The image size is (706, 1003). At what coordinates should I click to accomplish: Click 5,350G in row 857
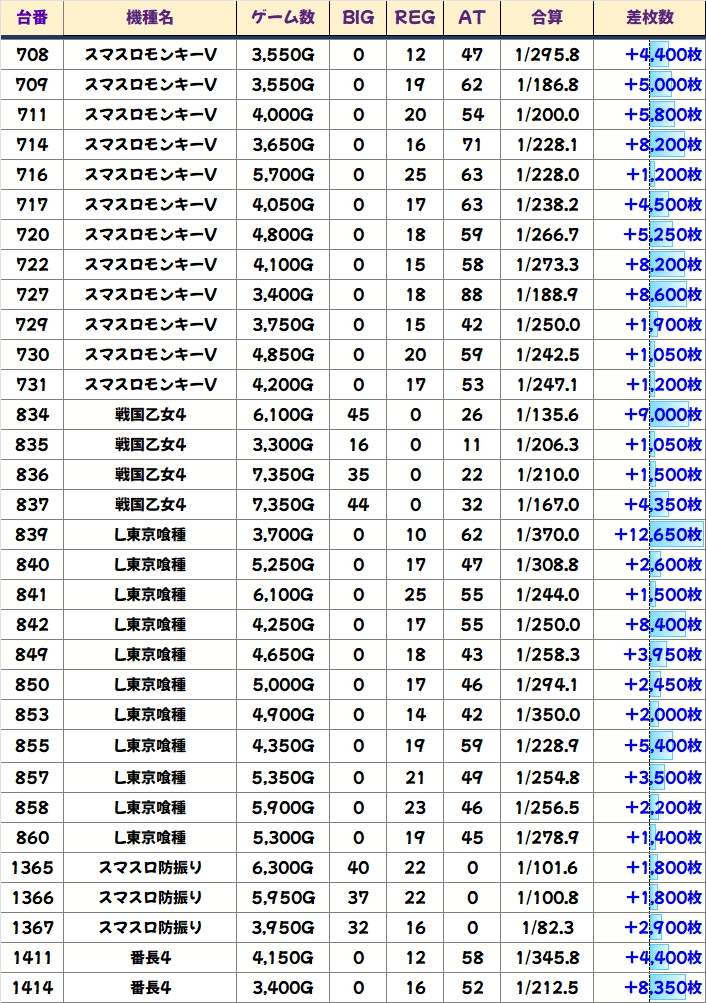click(283, 778)
